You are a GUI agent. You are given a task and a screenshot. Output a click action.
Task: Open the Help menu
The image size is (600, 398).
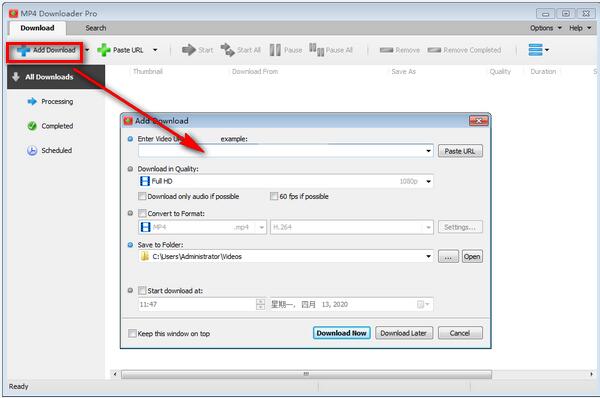click(580, 28)
